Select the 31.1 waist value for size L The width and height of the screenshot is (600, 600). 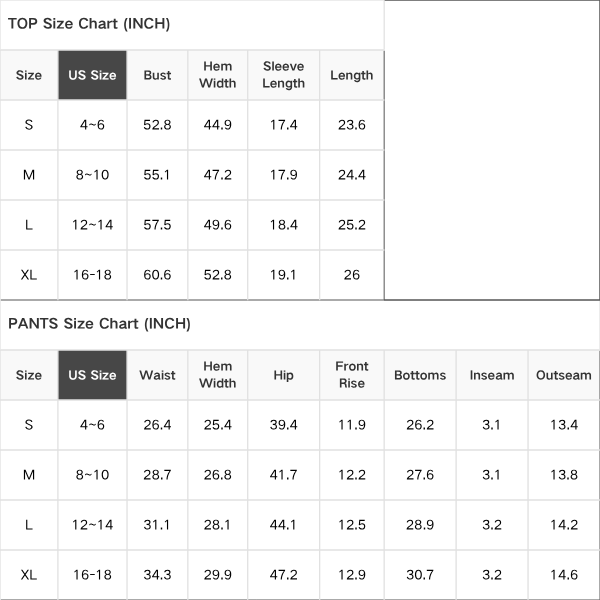pos(157,525)
